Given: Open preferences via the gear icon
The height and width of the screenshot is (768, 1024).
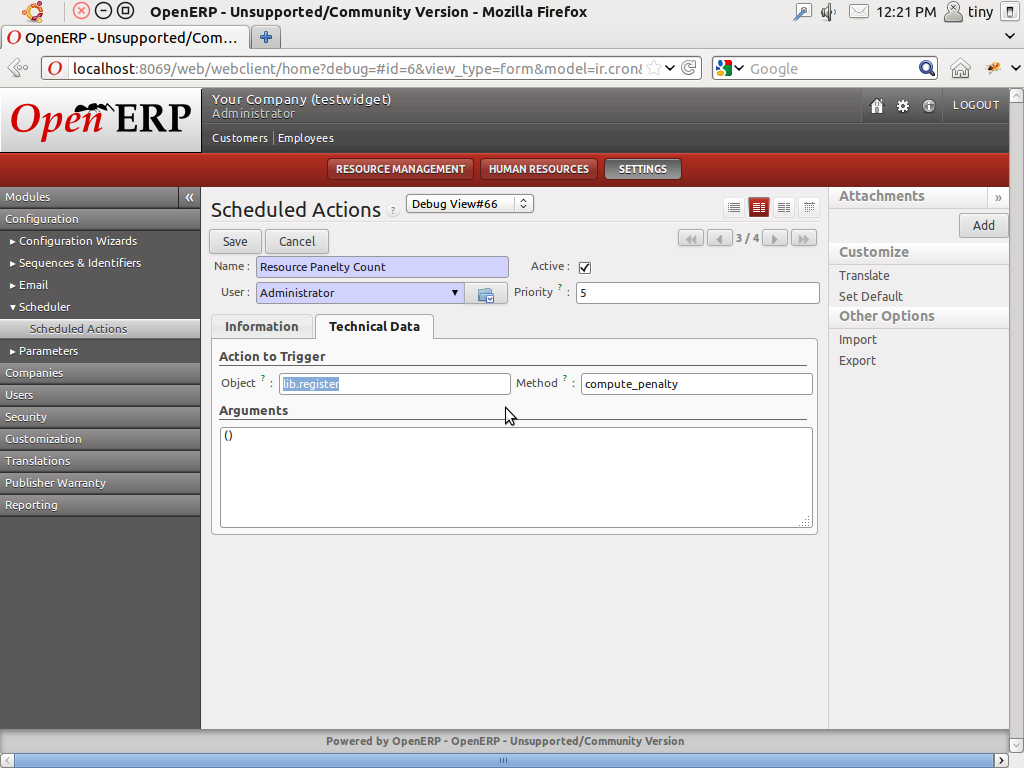Looking at the screenshot, I should [903, 104].
